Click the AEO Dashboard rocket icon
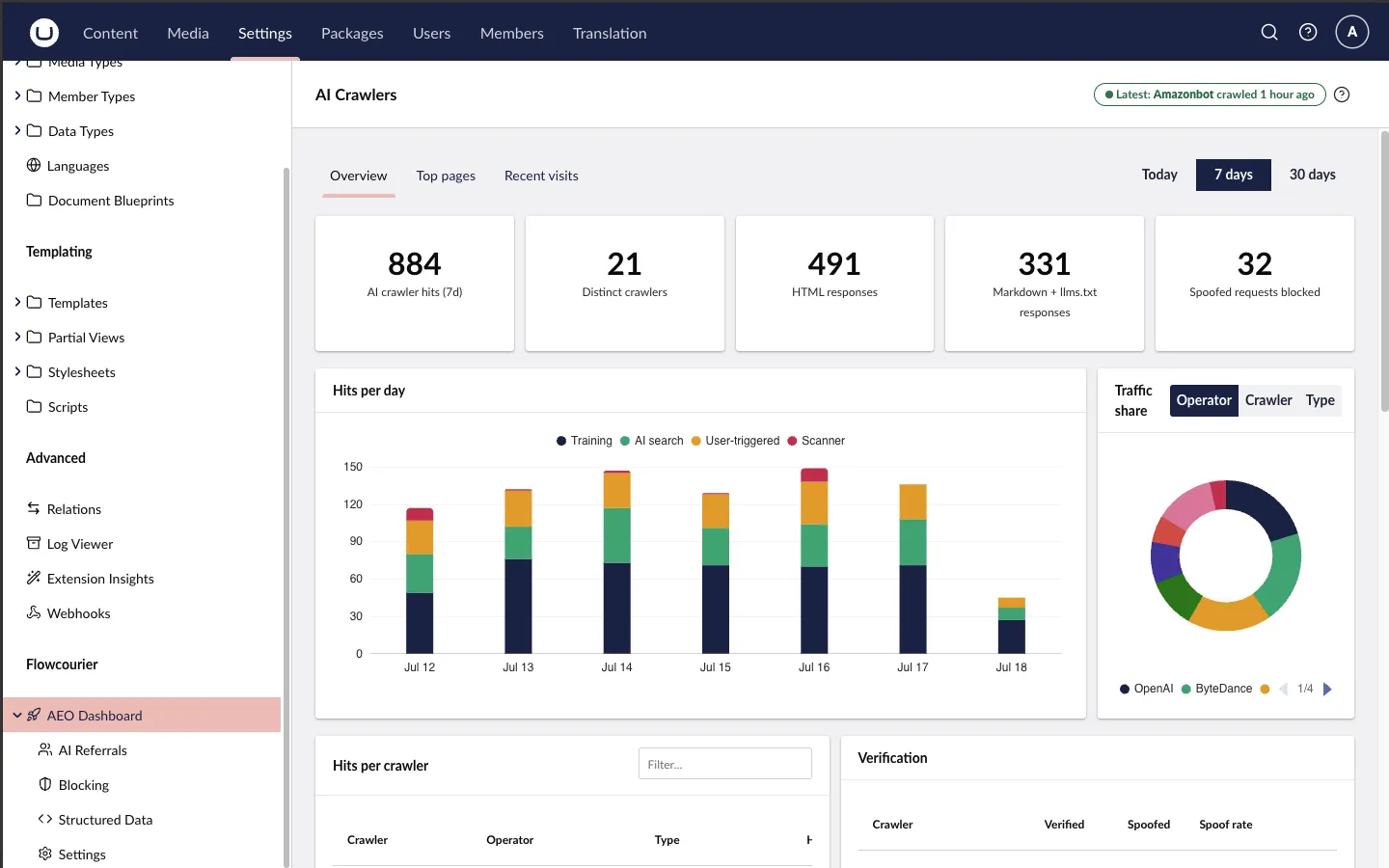This screenshot has width=1389, height=868. [34, 715]
